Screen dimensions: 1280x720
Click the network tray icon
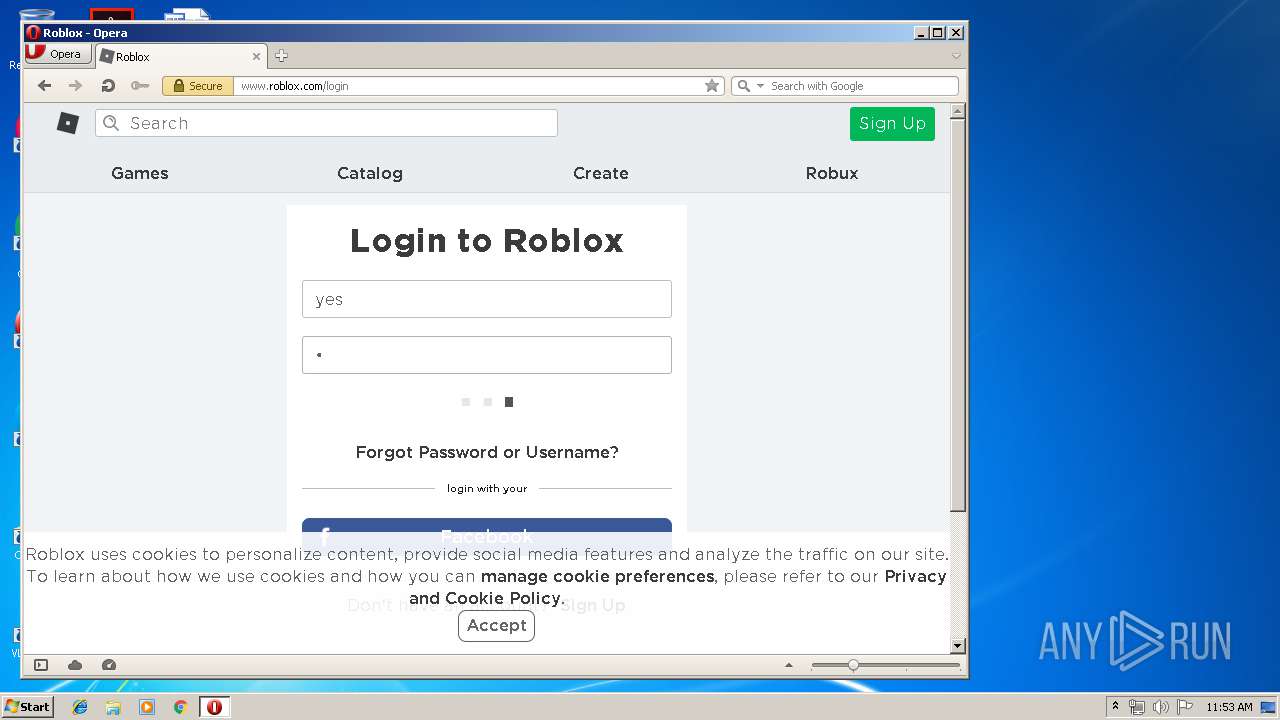pos(1137,707)
